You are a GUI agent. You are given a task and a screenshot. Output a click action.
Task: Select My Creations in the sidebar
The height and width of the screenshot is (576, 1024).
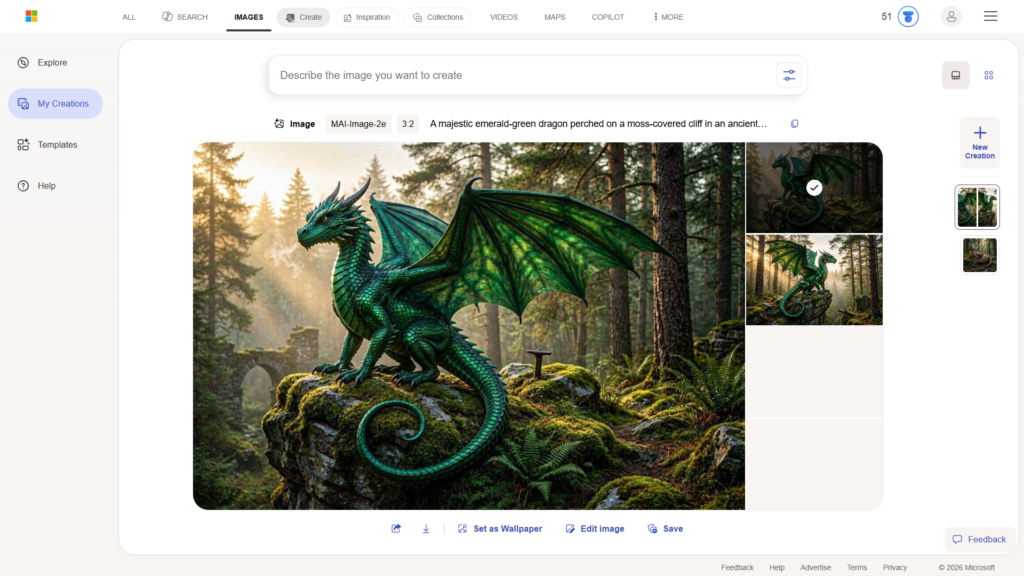pyautogui.click(x=56, y=104)
